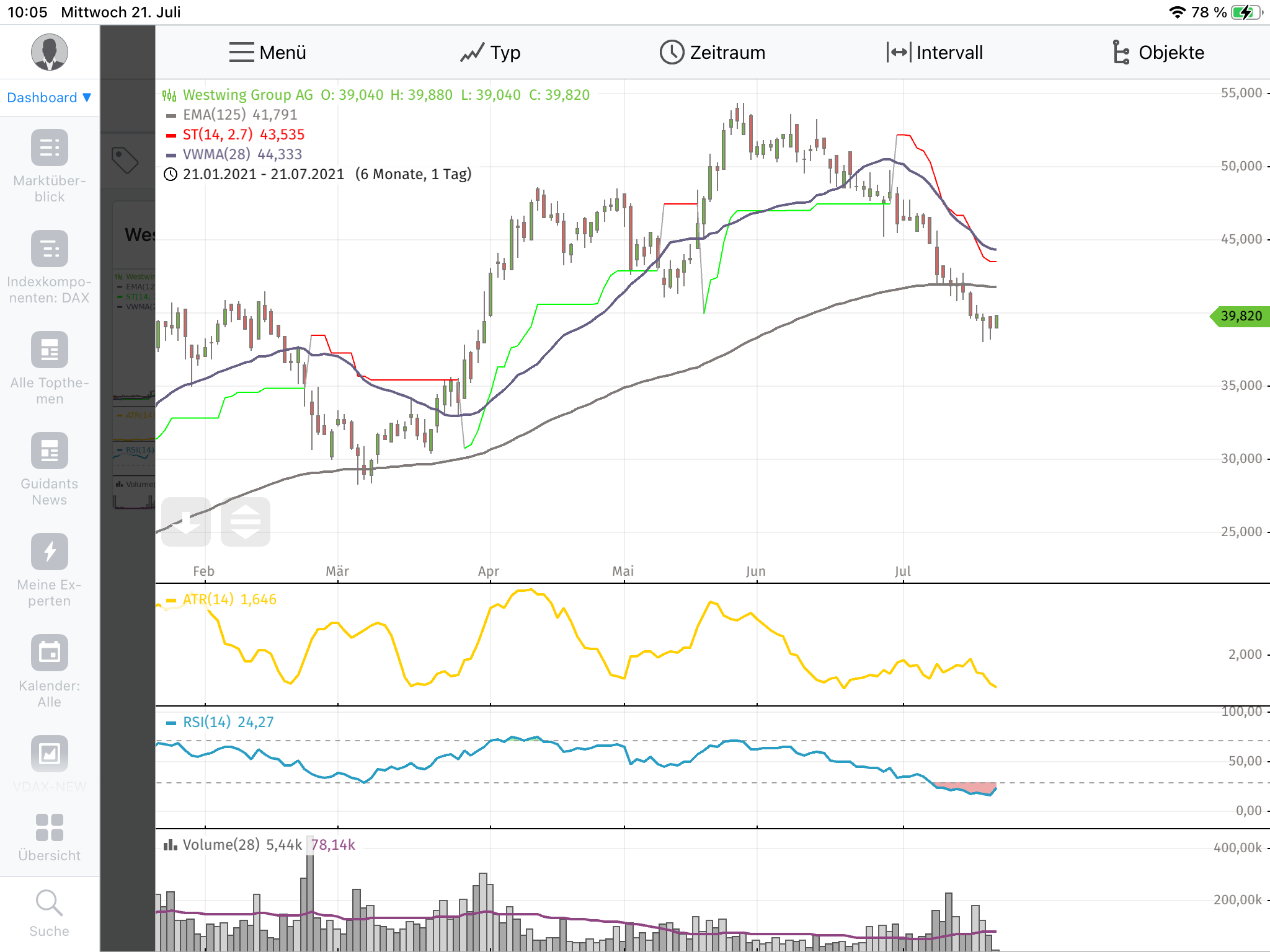The height and width of the screenshot is (952, 1270).
Task: Click the tag icon in dark panel
Action: coord(125,160)
